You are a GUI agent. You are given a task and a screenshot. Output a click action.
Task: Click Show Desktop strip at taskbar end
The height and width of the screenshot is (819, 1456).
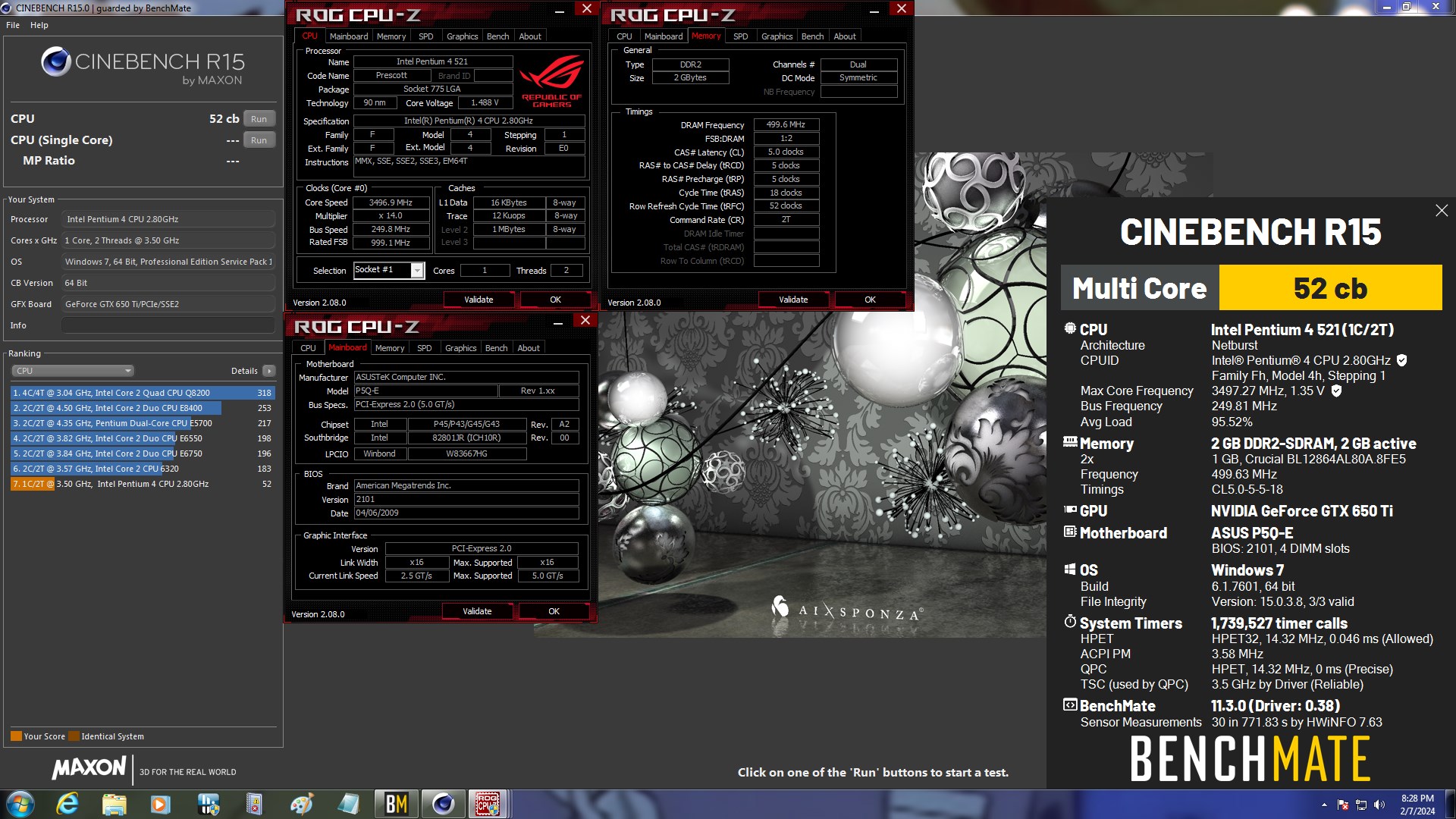pyautogui.click(x=1451, y=805)
